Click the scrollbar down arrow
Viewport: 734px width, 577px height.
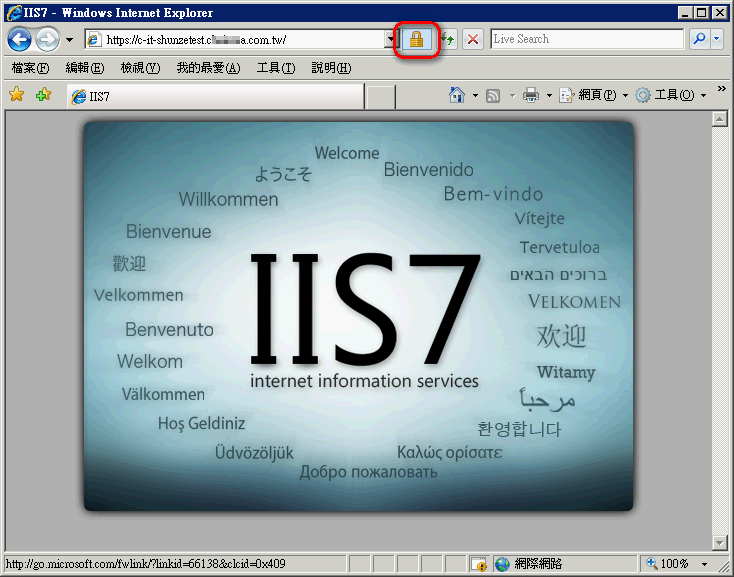719,542
